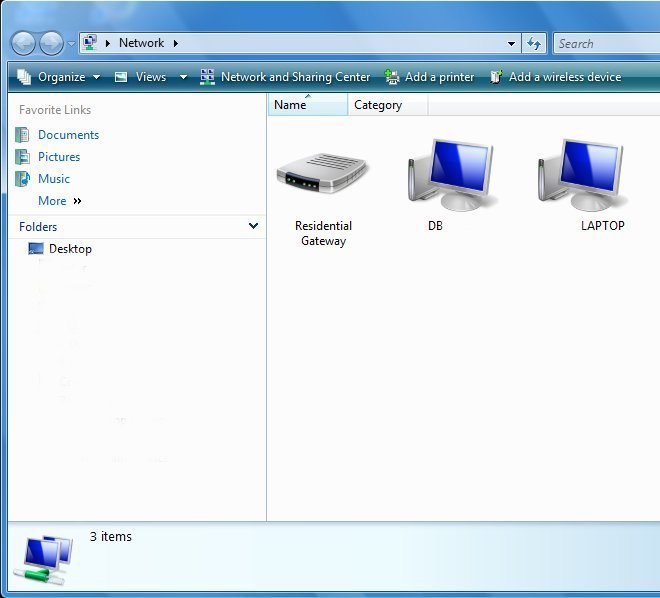The image size is (660, 598).
Task: Click the Residential Gateway label
Action: tap(323, 233)
